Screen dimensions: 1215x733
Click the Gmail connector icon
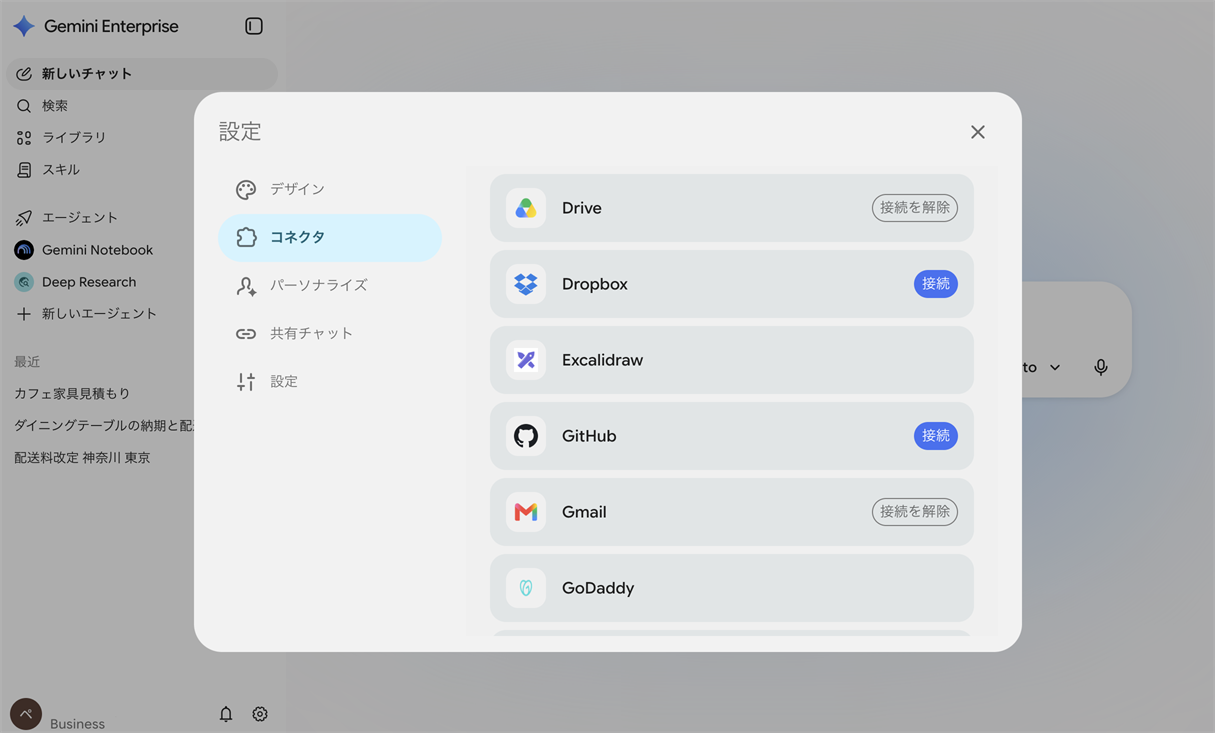526,512
